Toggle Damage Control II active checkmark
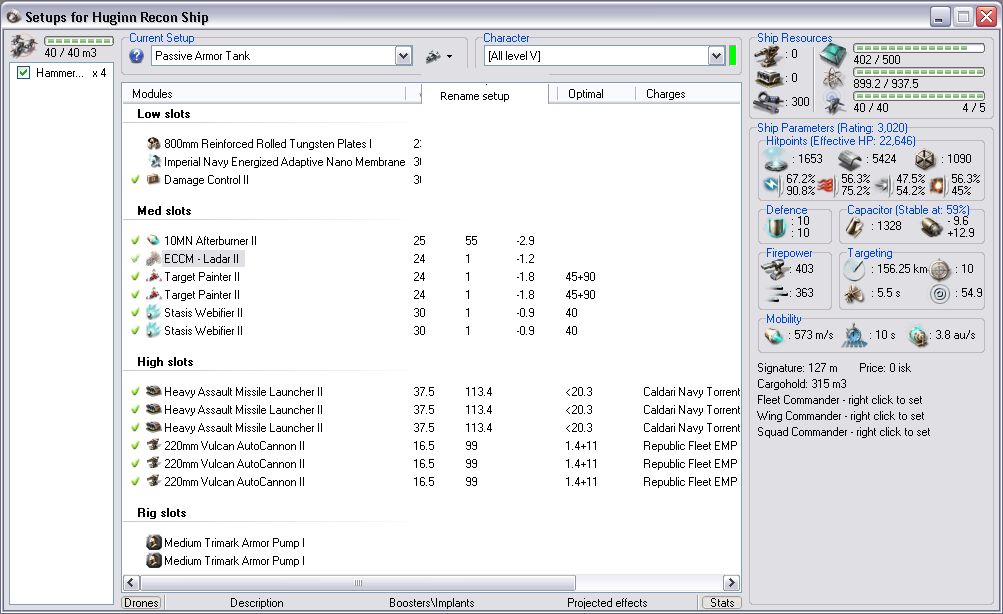Viewport: 1003px width, 614px height. [x=135, y=179]
